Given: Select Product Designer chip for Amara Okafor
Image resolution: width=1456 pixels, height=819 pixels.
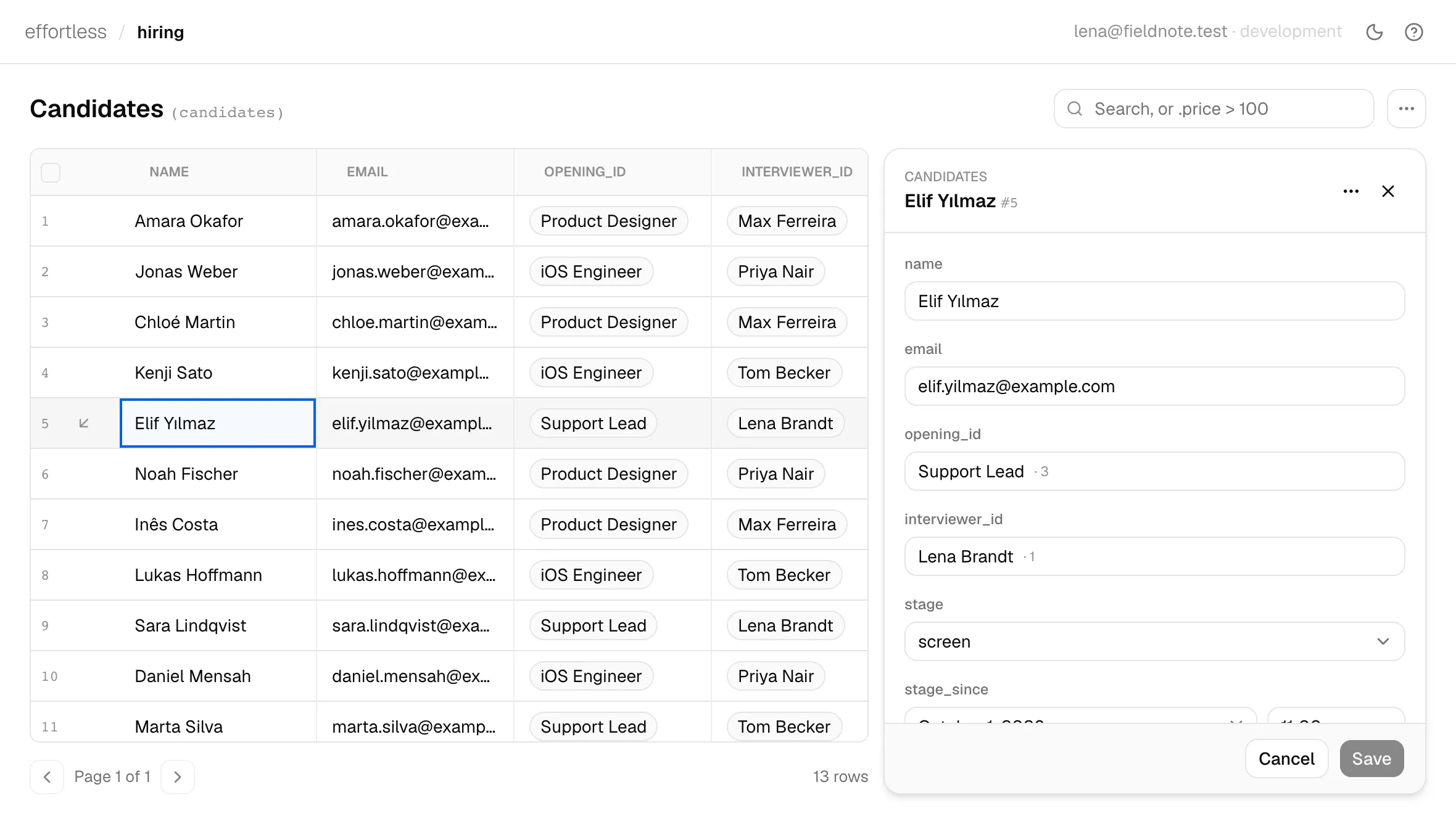Looking at the screenshot, I should coord(608,221).
